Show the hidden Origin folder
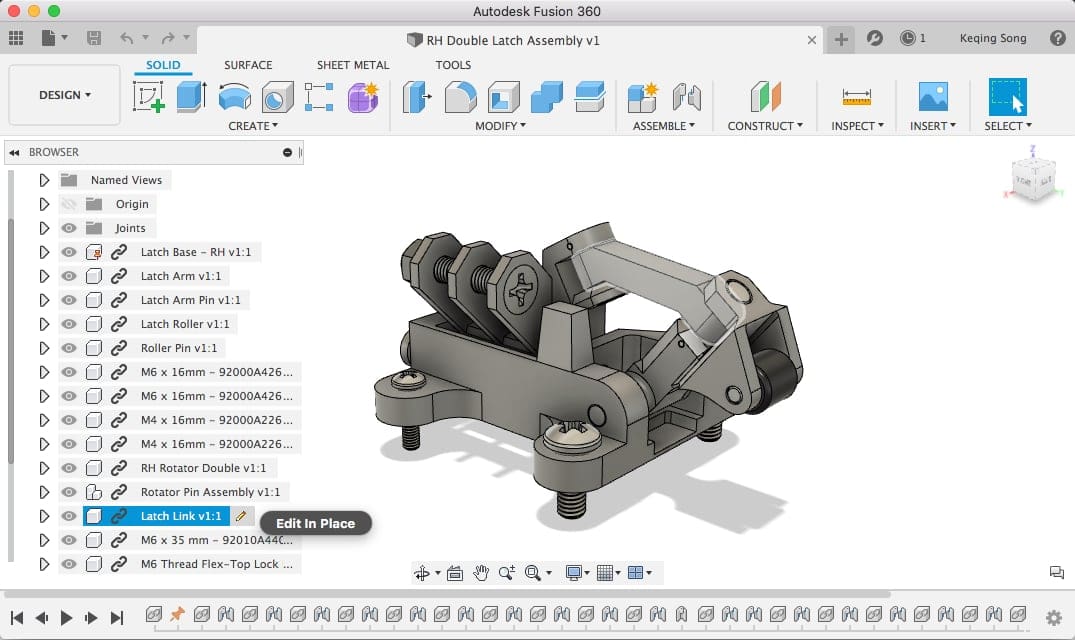 click(69, 204)
